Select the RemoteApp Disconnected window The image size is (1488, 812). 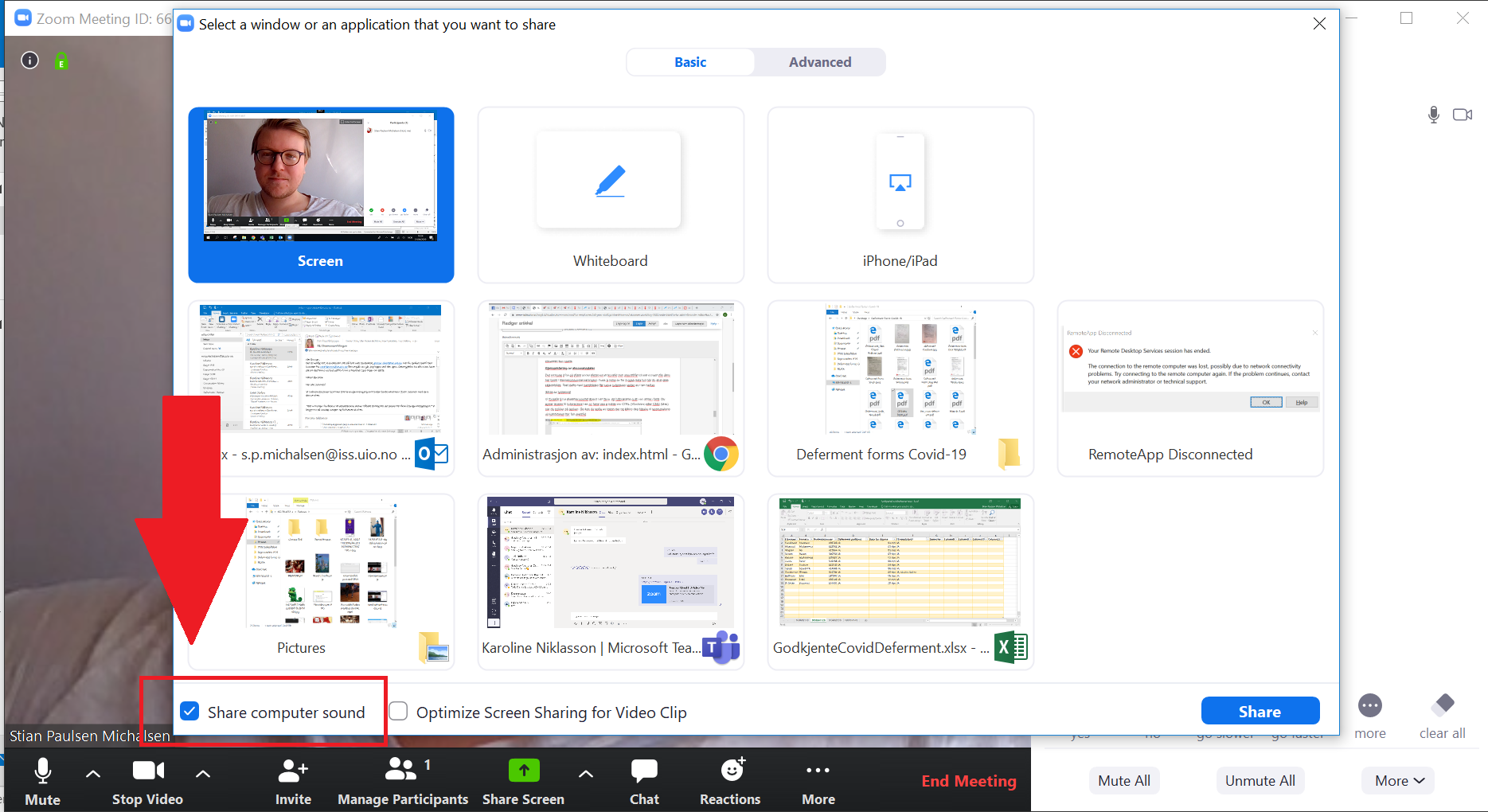1190,388
